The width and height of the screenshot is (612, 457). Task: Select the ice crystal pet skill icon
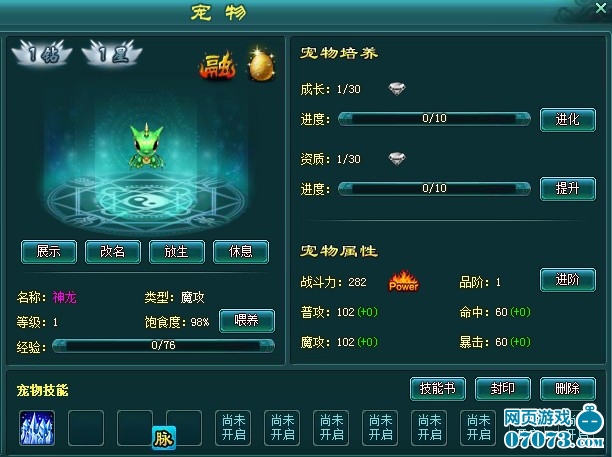click(37, 428)
